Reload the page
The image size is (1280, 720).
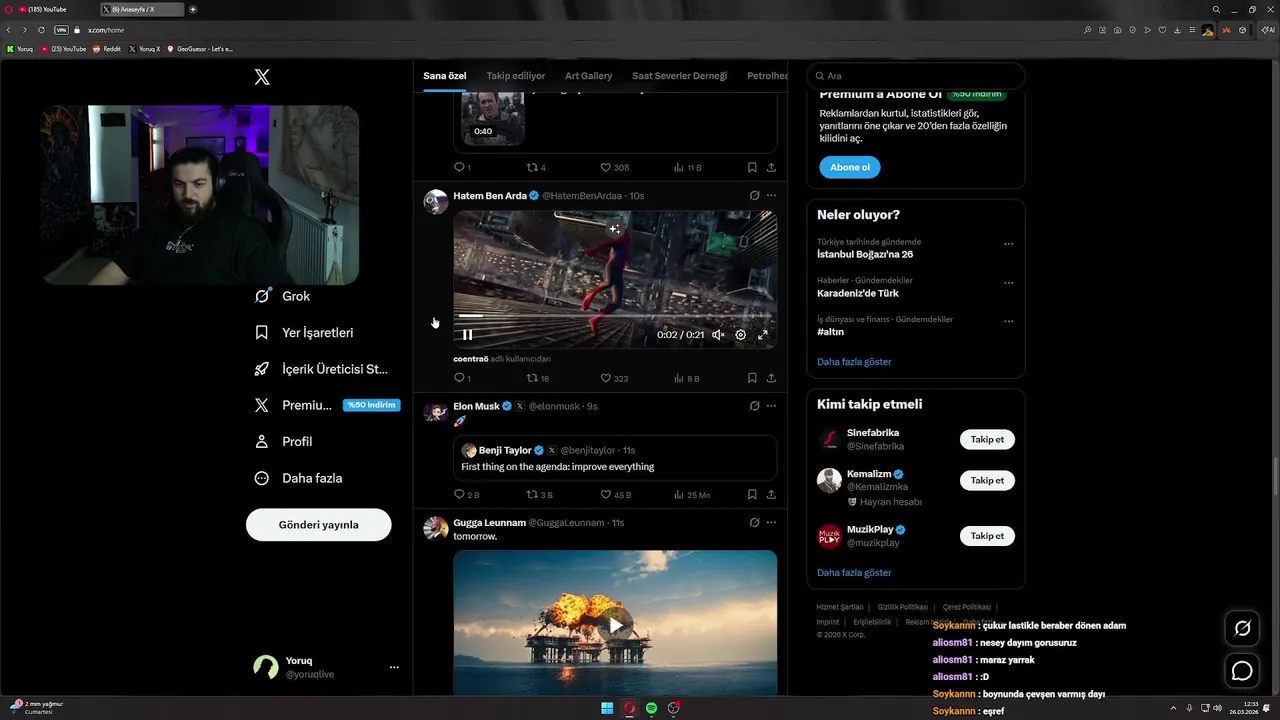42,30
